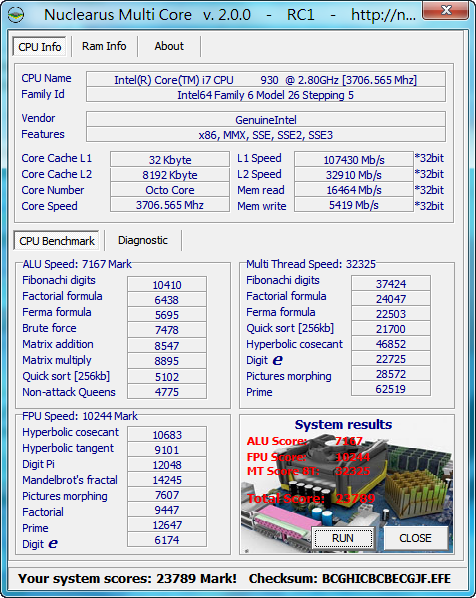Click Mandelbrot's fractal score 14245
Image resolution: width=476 pixels, height=598 pixels.
[x=167, y=479]
